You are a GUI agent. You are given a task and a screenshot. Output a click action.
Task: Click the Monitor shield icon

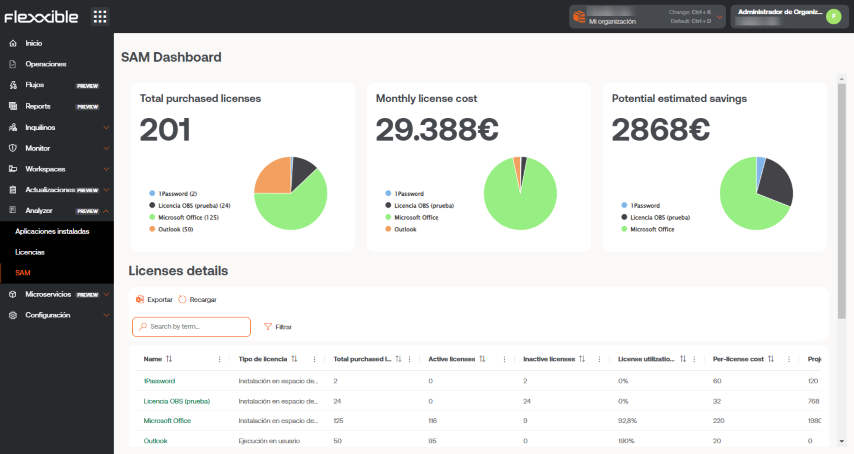(x=13, y=148)
